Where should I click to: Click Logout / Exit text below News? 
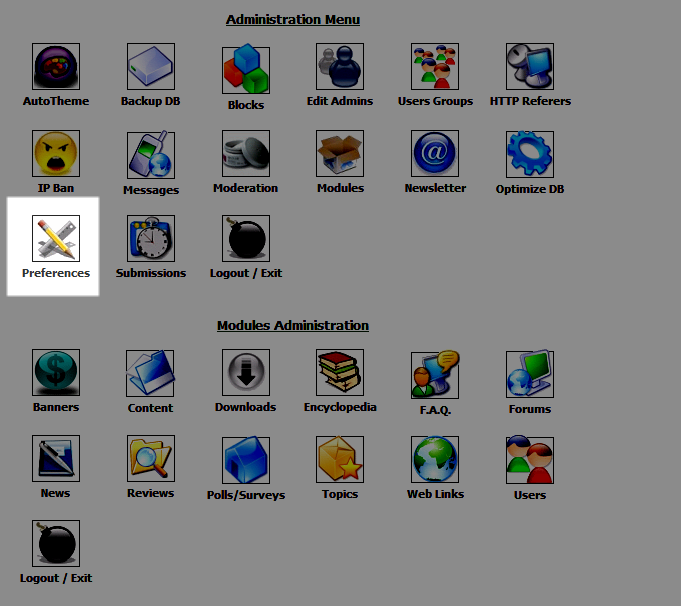(x=56, y=578)
